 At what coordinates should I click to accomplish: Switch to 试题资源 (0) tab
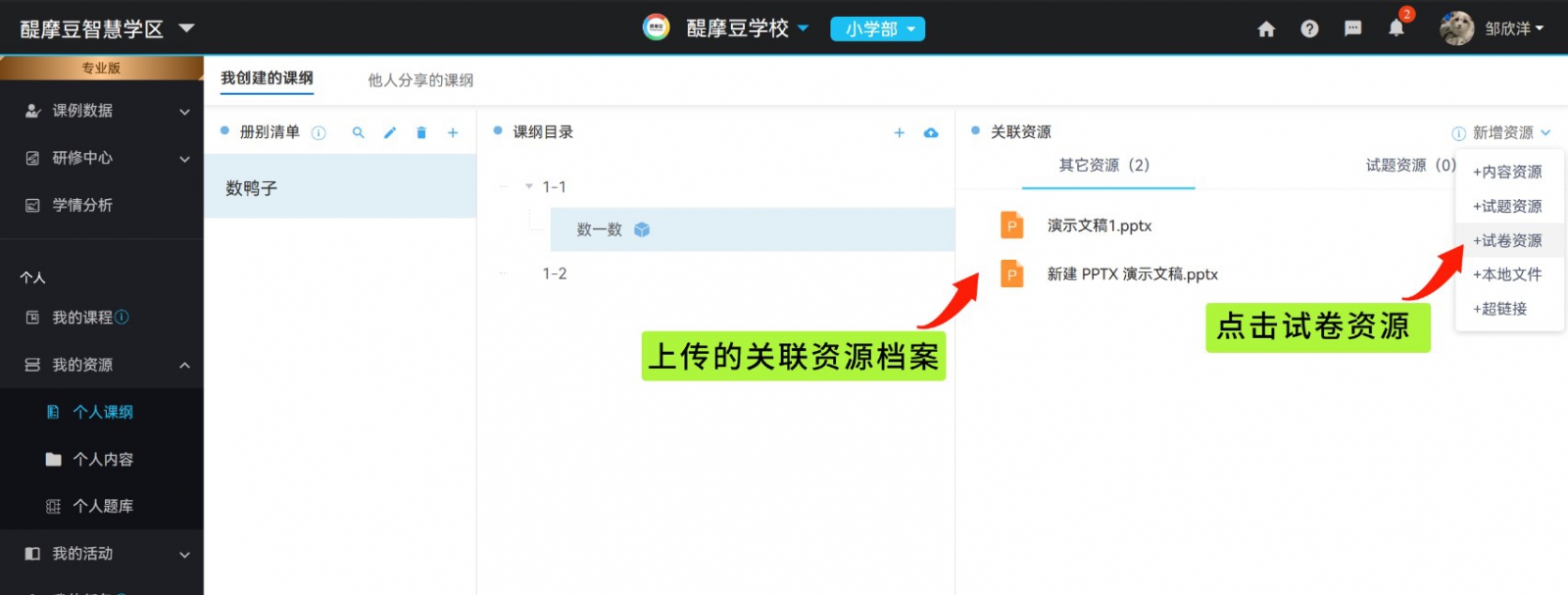pos(1409,165)
